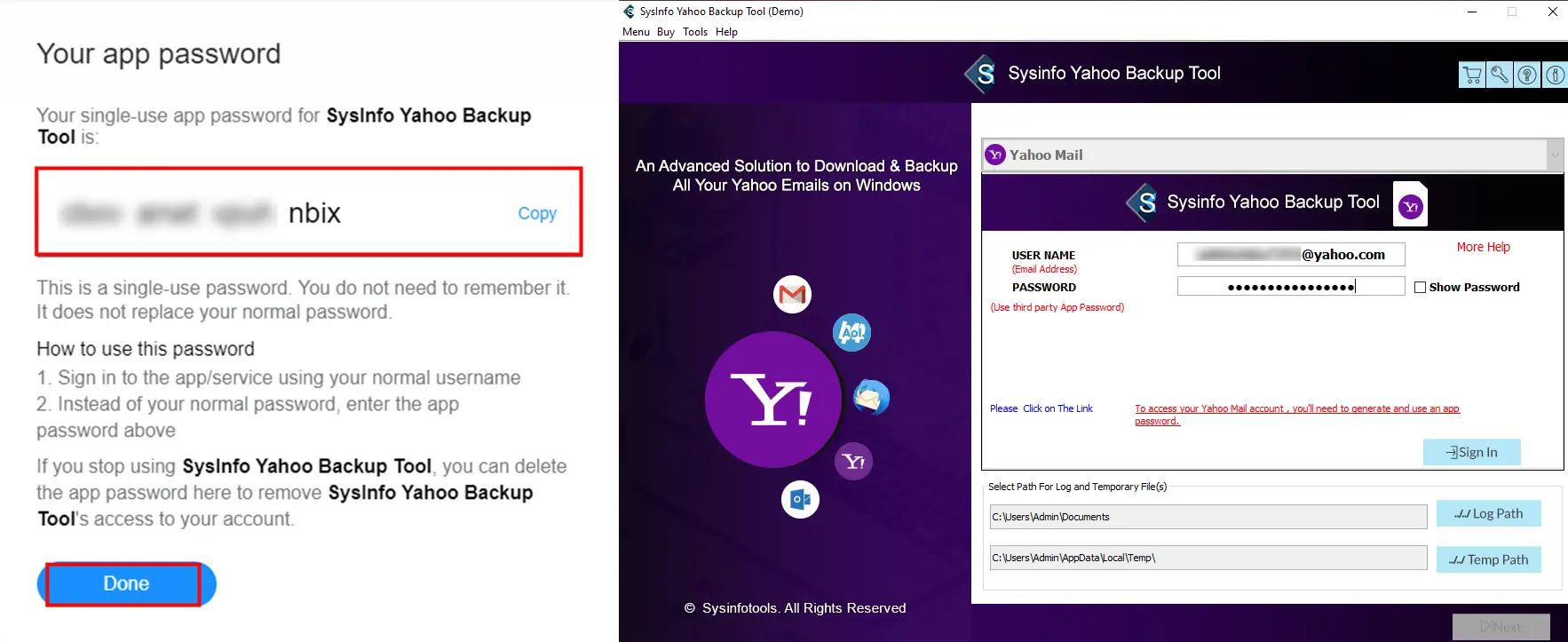
Task: Click the Yahoo file icon beside the login title
Action: click(1410, 204)
